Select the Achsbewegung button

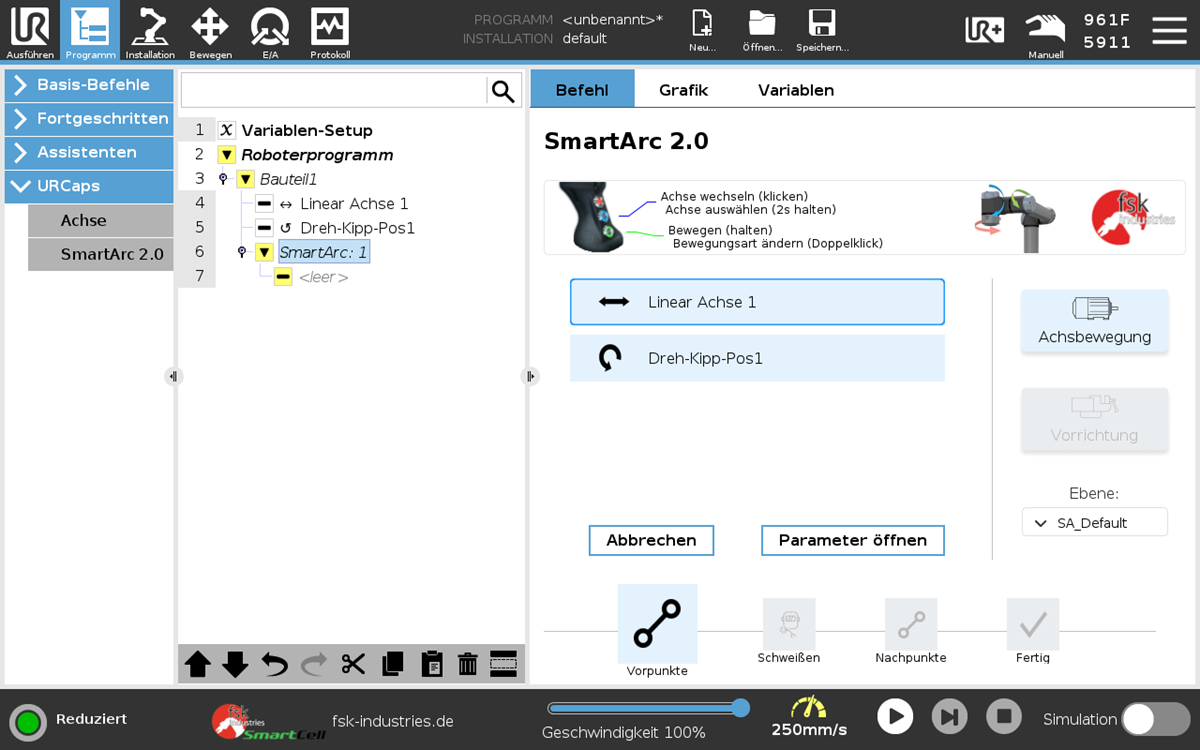1094,321
